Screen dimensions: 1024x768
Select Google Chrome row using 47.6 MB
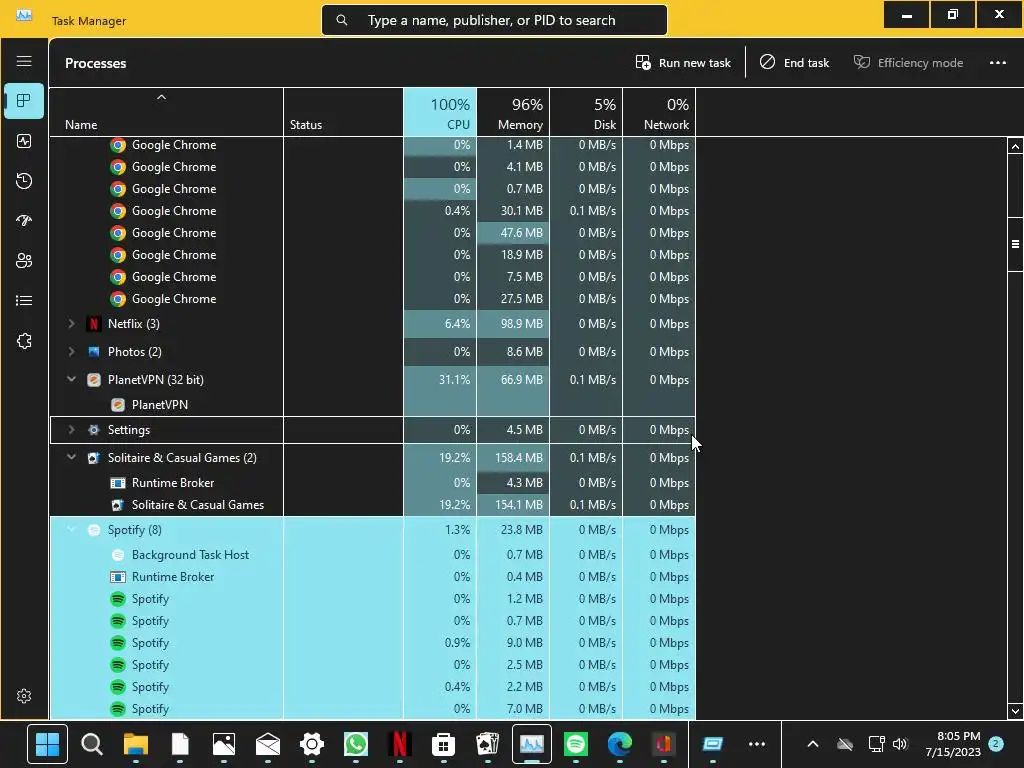point(372,232)
